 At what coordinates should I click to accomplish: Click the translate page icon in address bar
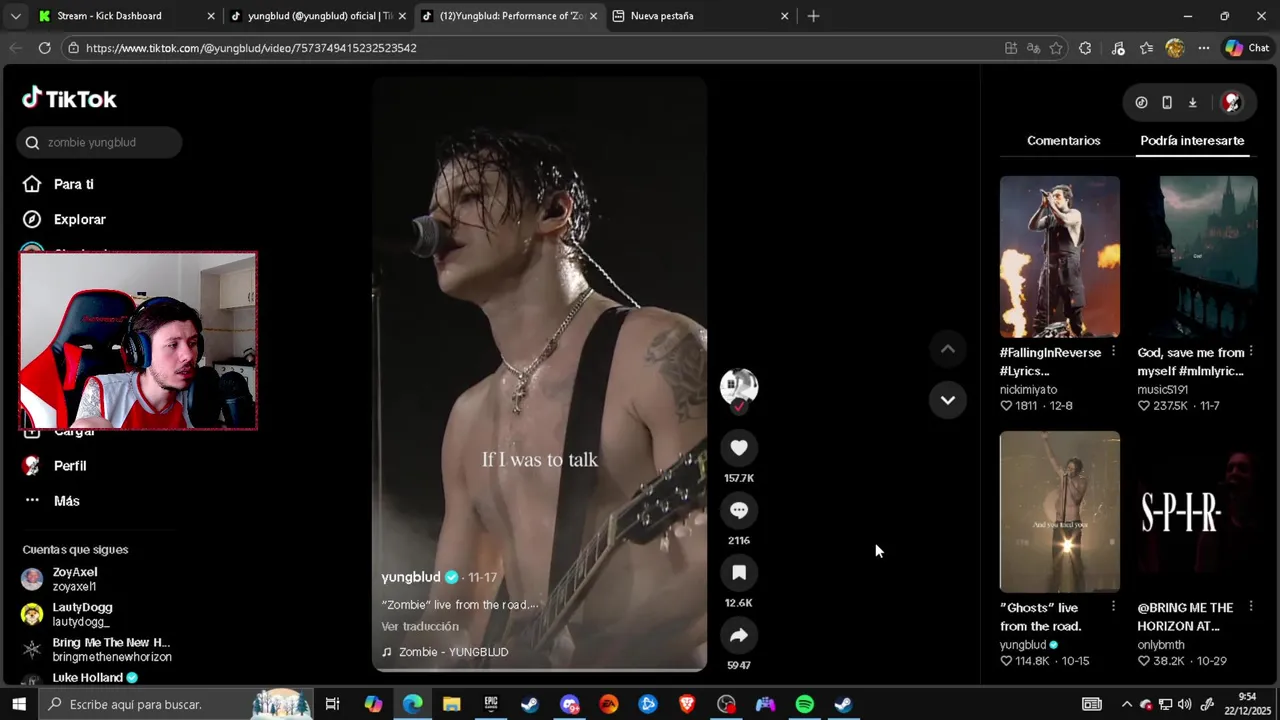1033,48
